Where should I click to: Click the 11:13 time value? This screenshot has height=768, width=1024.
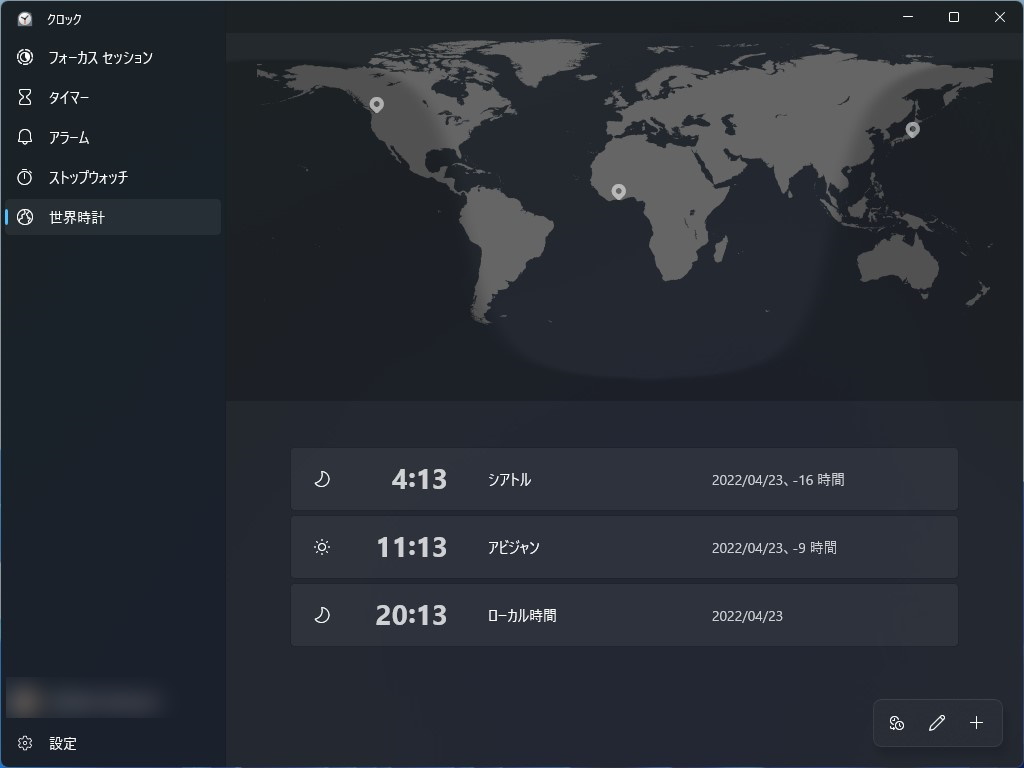pos(412,547)
